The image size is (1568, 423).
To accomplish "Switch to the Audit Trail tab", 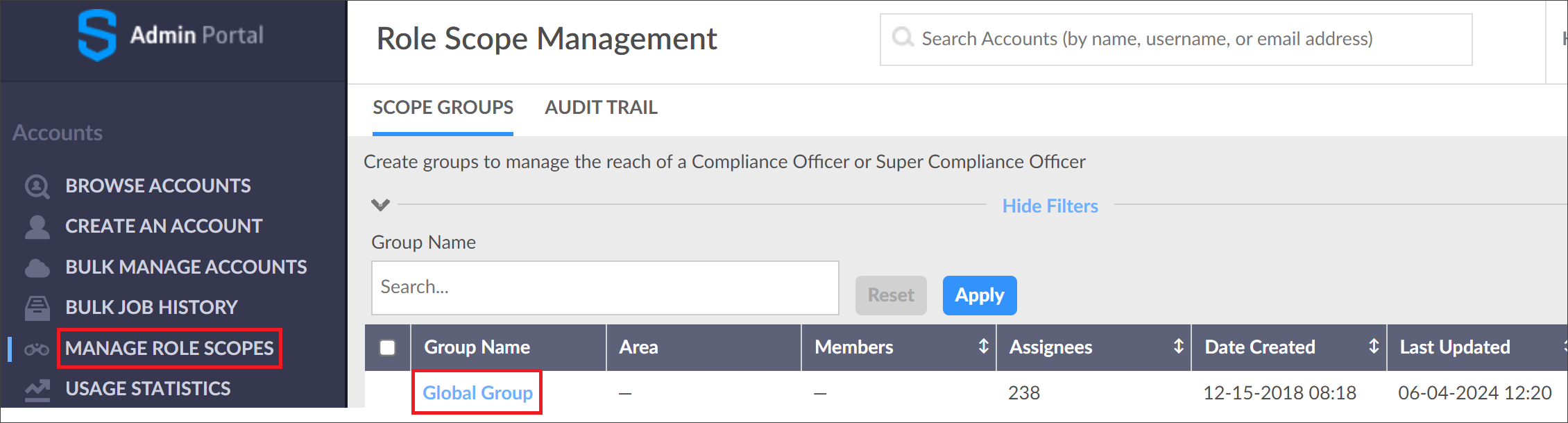I will click(601, 108).
